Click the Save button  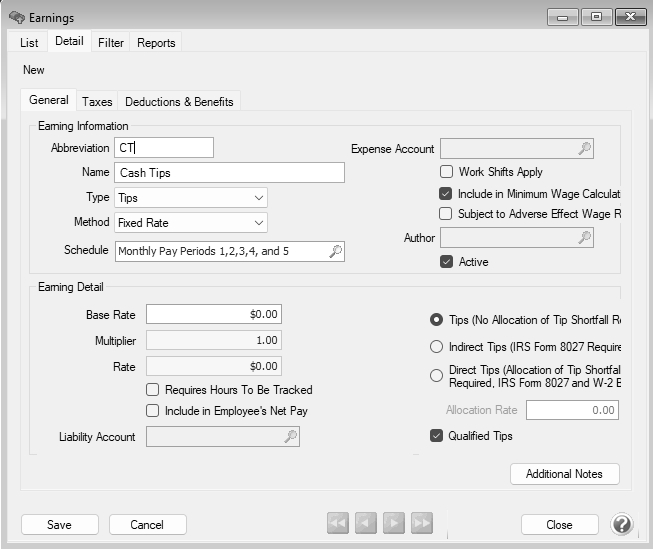(x=59, y=525)
